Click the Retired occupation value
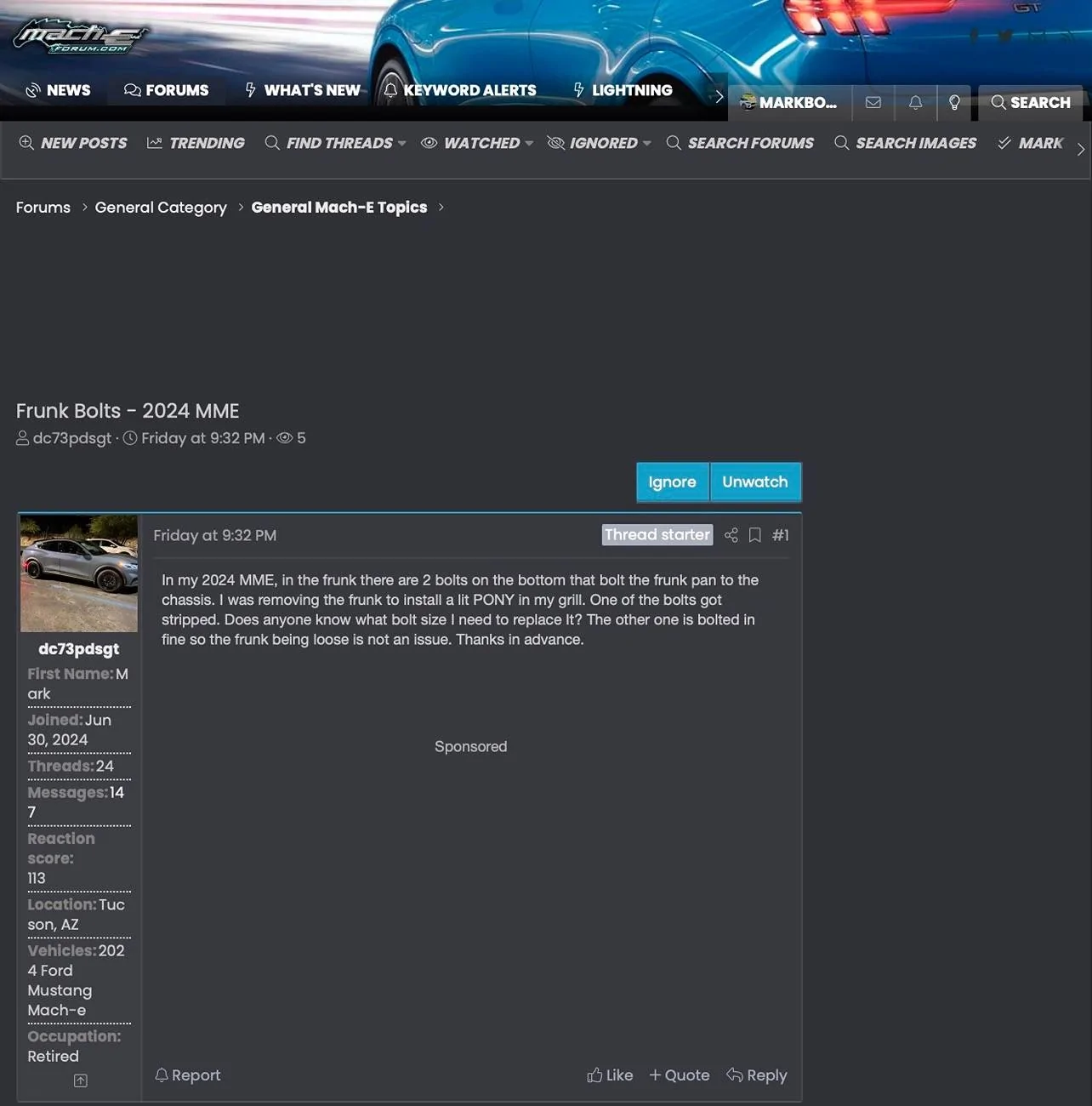This screenshot has width=1092, height=1106. [53, 1057]
